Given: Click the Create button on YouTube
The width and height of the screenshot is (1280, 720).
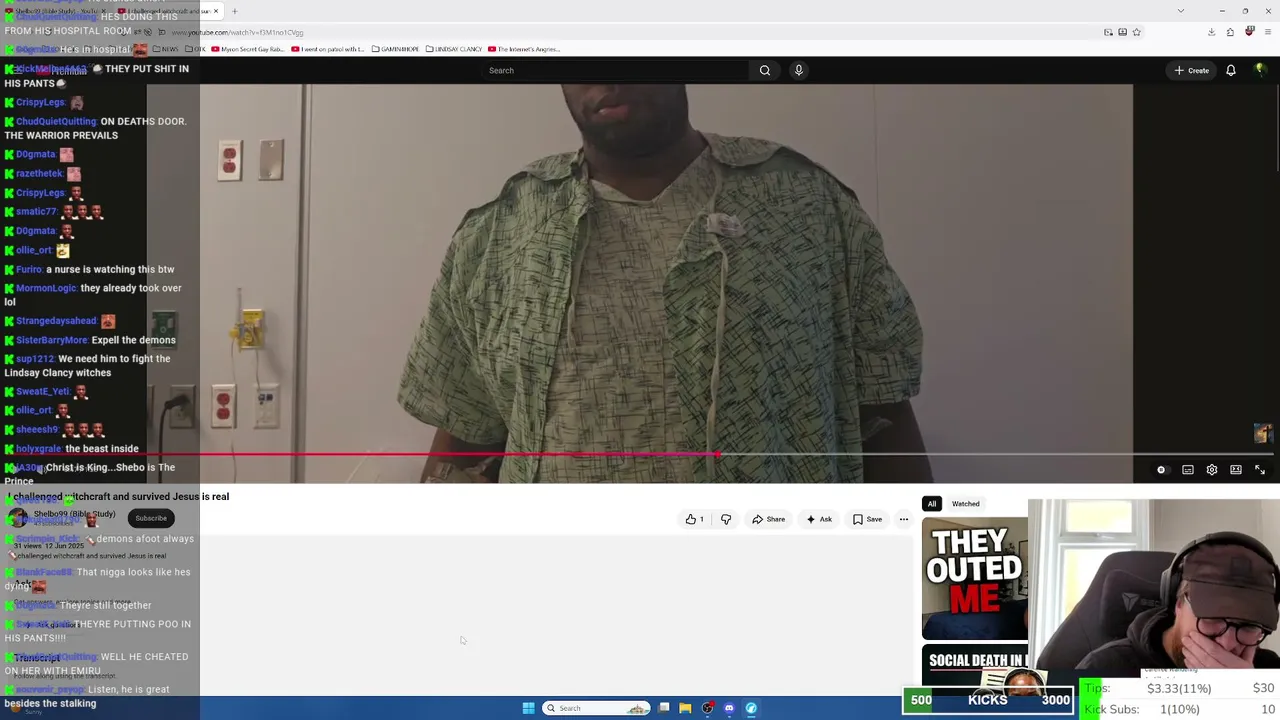Looking at the screenshot, I should coord(1192,70).
